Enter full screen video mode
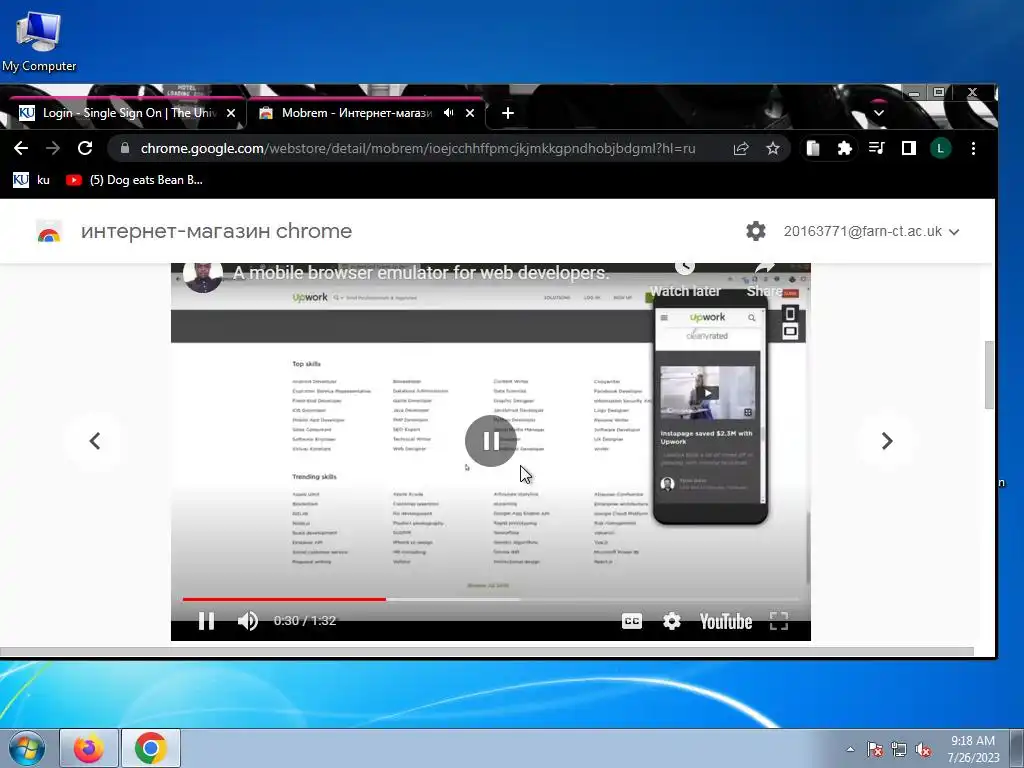The width and height of the screenshot is (1024, 768). (778, 621)
